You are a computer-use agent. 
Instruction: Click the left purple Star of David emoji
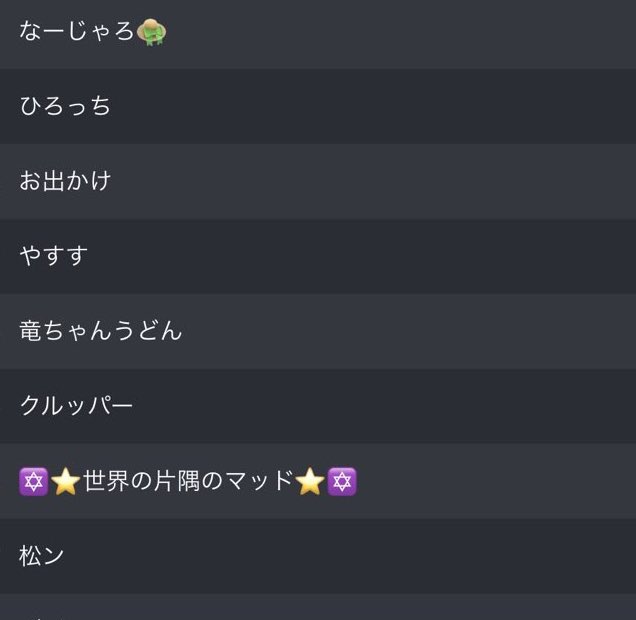pyautogui.click(x=34, y=482)
